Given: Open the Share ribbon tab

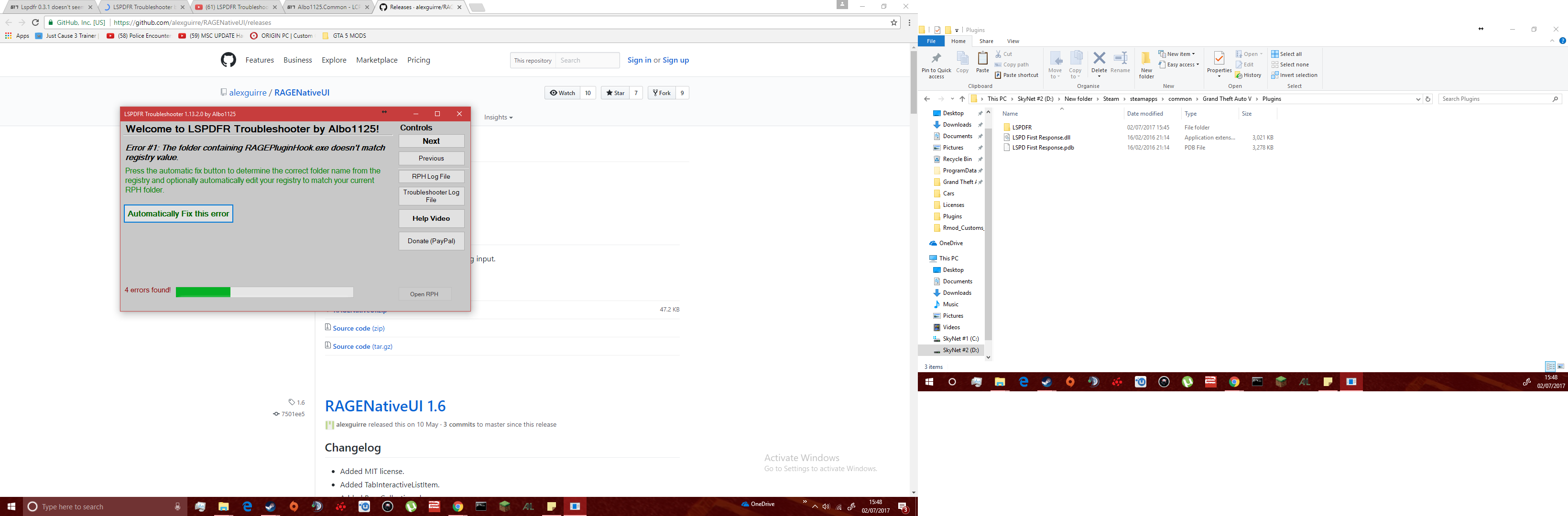Looking at the screenshot, I should (986, 42).
